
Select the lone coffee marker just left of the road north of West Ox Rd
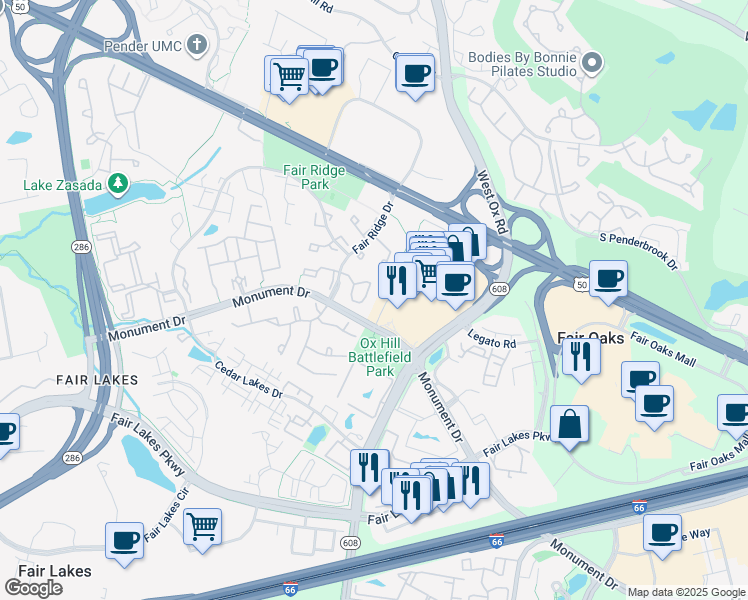click(x=415, y=76)
